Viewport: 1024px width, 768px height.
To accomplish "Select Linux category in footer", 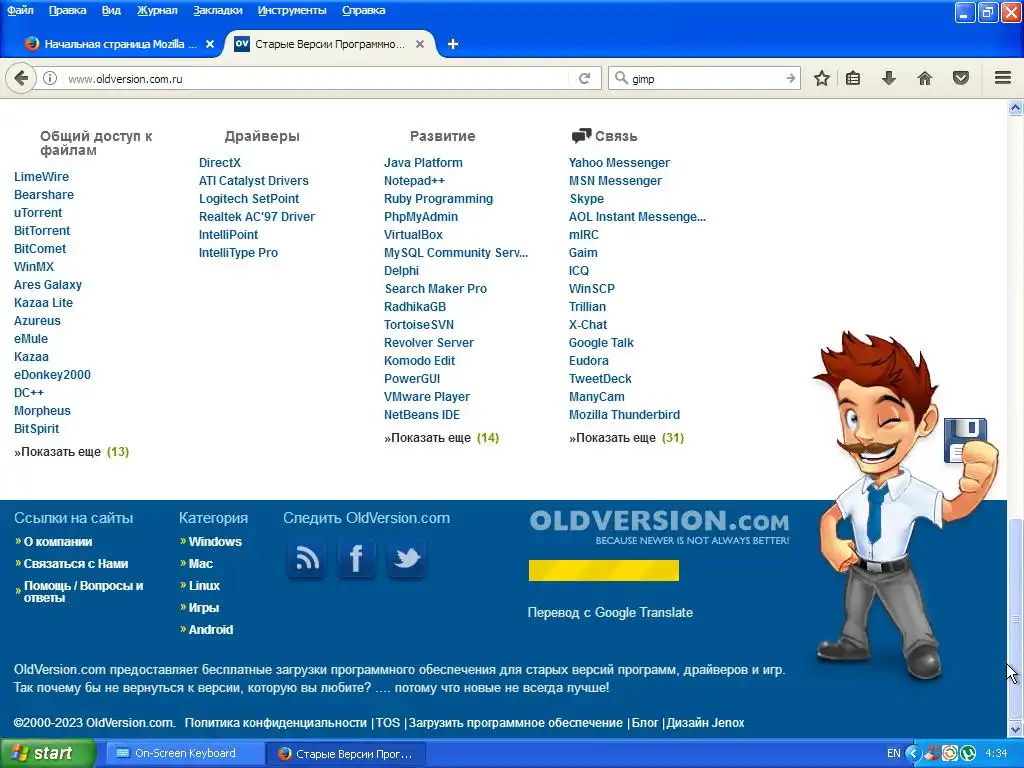I will pyautogui.click(x=204, y=586).
